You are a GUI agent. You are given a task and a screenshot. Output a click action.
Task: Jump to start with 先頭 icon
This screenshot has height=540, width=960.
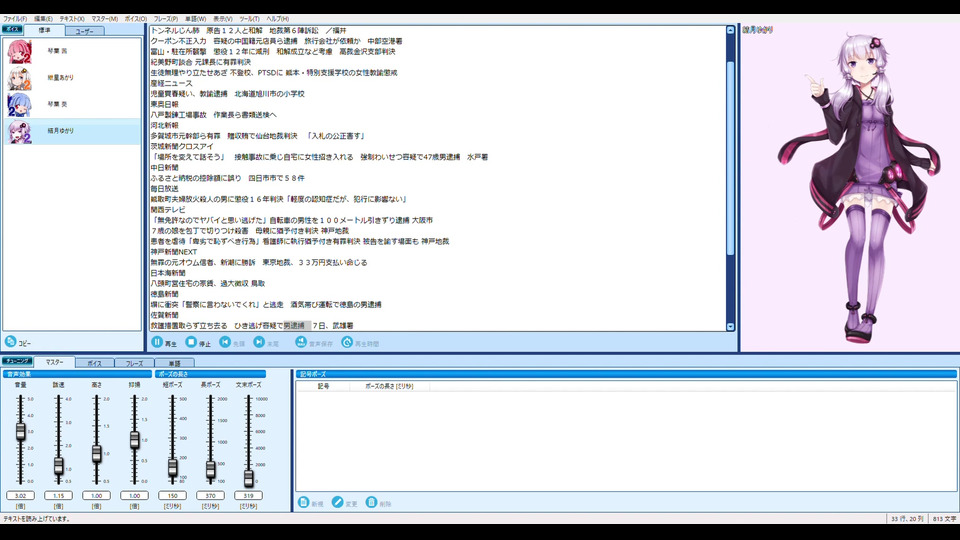225,342
